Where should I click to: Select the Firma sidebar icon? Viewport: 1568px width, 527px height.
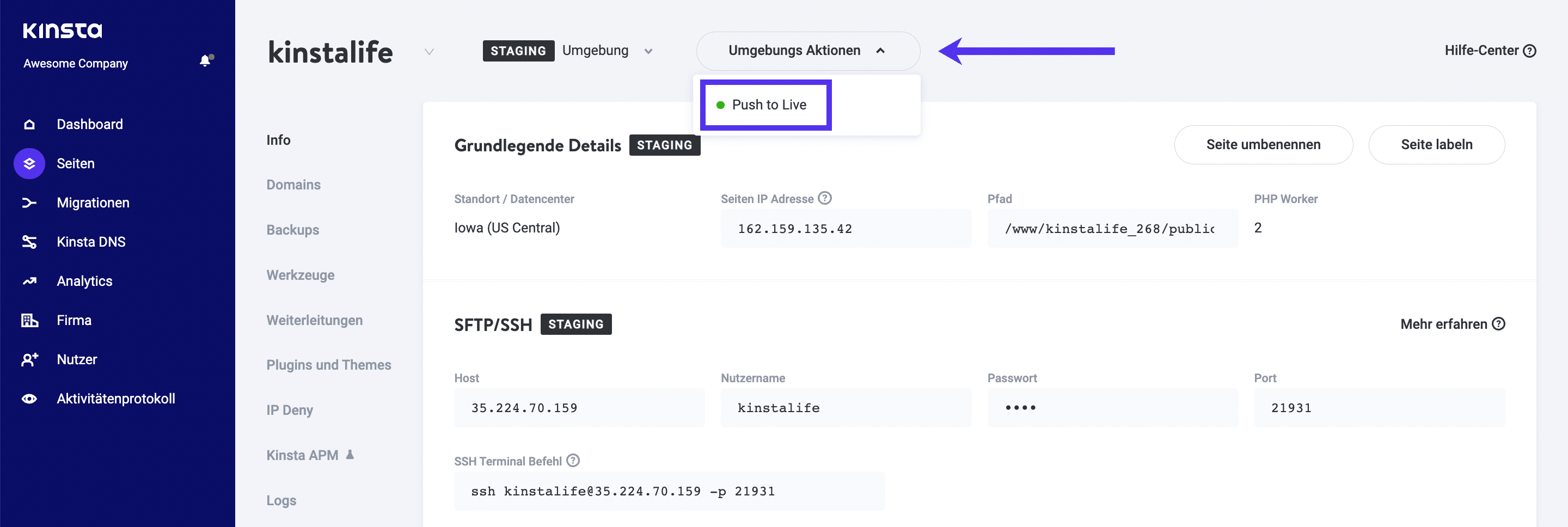click(29, 320)
